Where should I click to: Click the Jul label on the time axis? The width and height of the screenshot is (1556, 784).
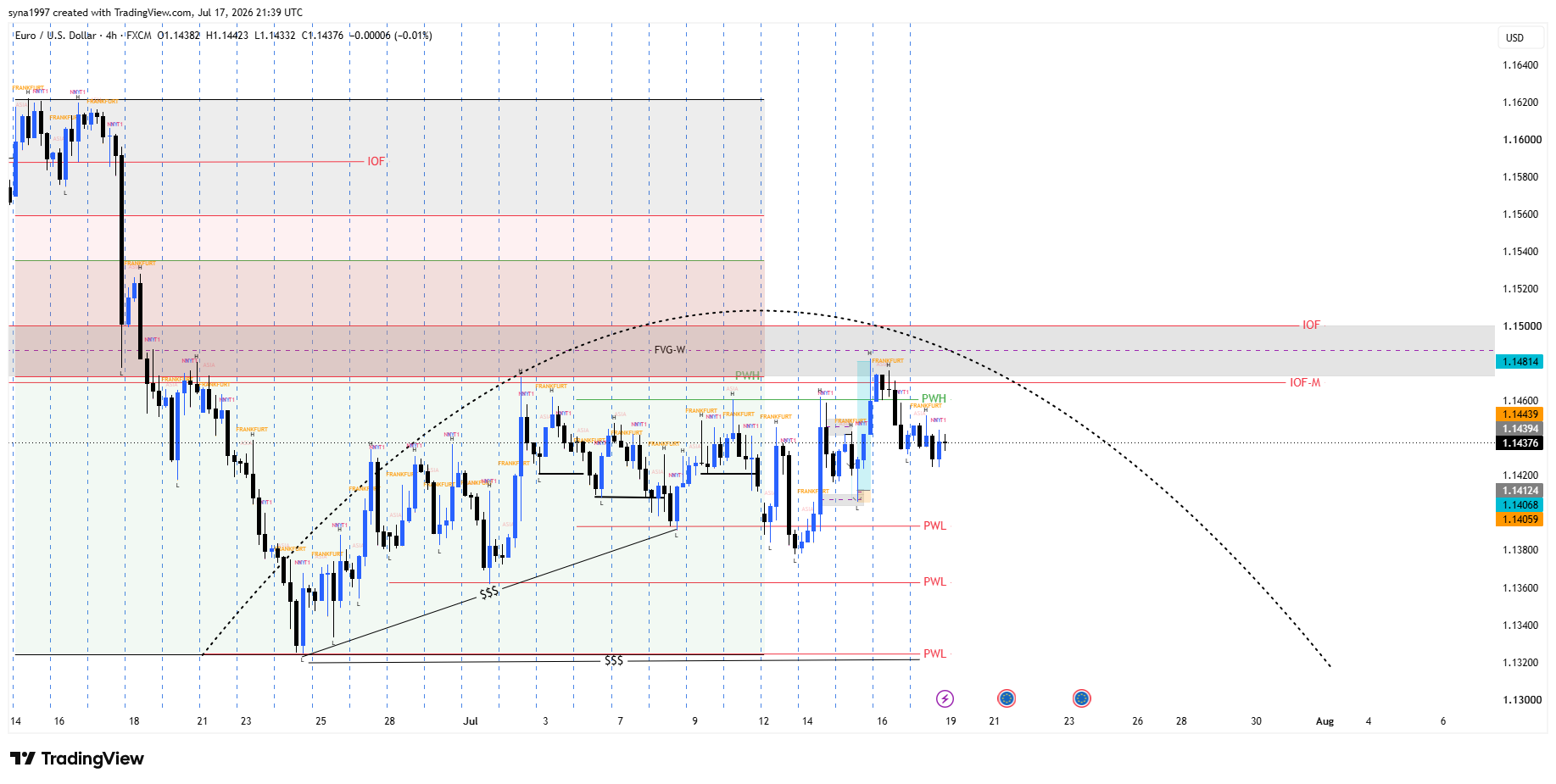point(471,721)
